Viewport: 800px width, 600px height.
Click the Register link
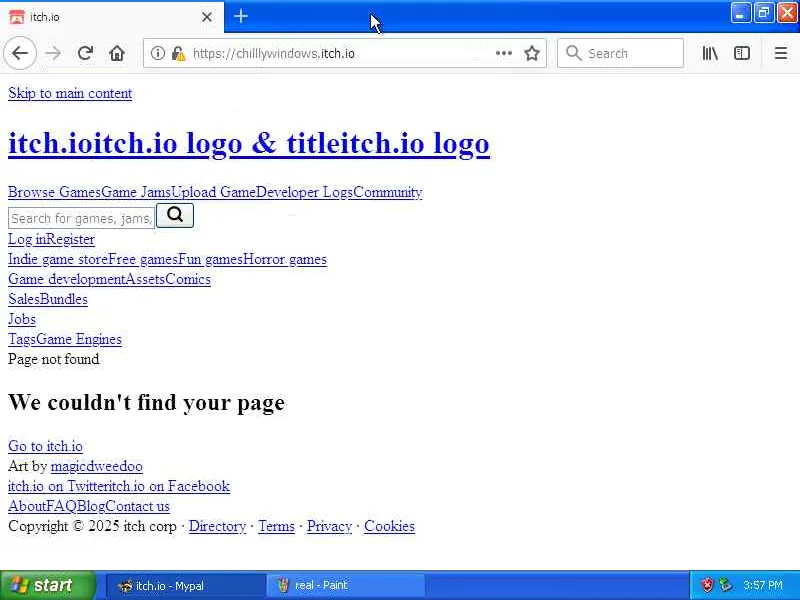70,239
